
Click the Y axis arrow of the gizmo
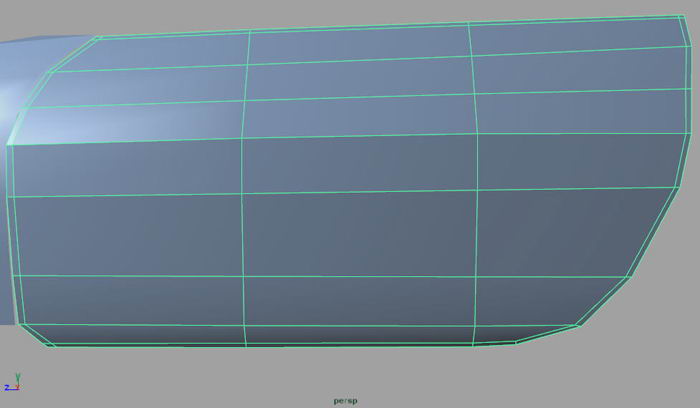tap(18, 377)
